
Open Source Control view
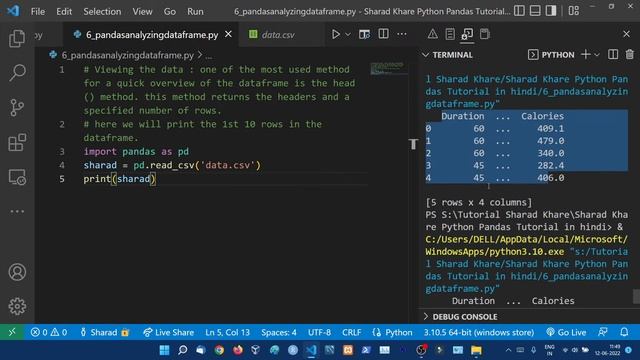pos(17,108)
